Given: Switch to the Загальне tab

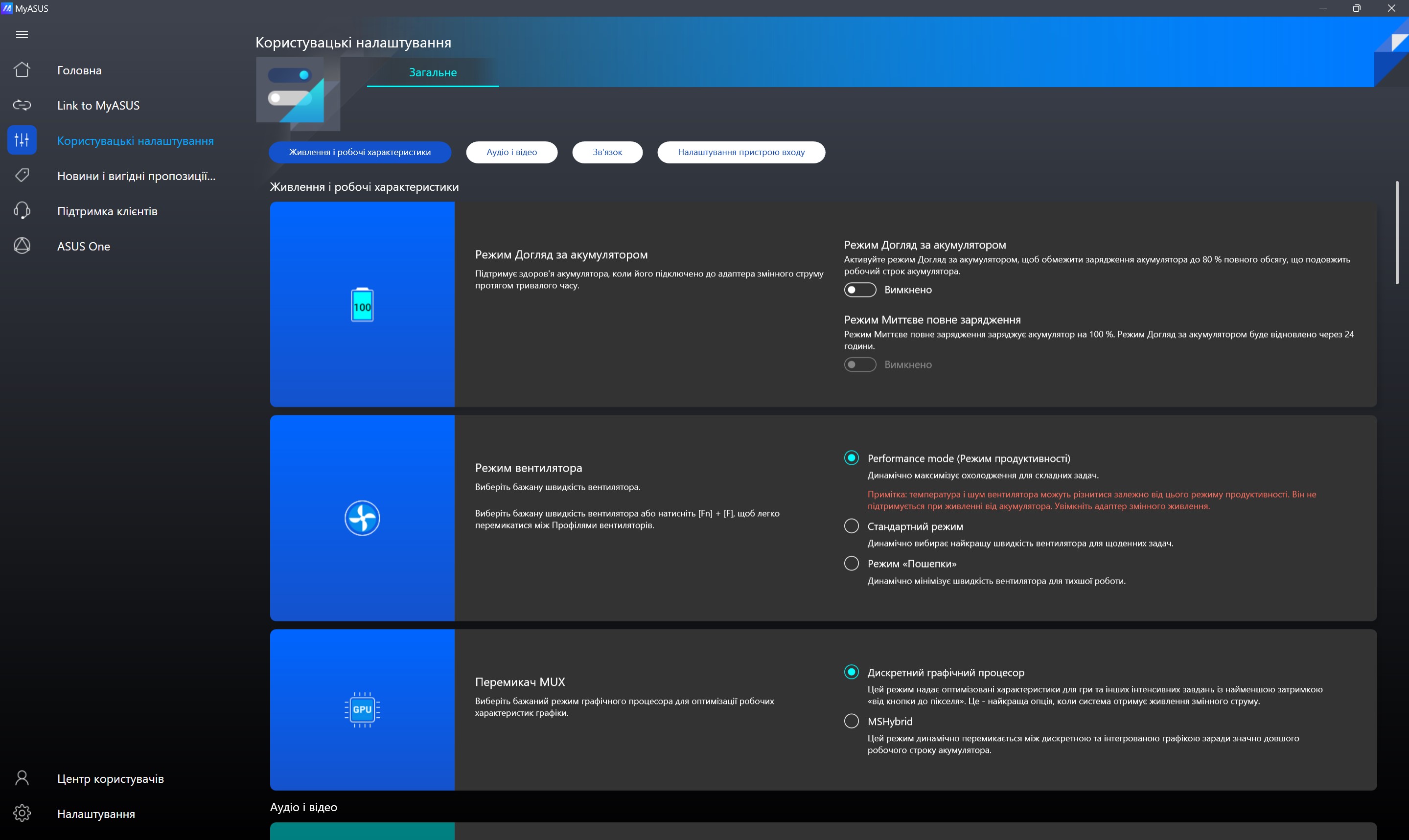Looking at the screenshot, I should point(433,72).
